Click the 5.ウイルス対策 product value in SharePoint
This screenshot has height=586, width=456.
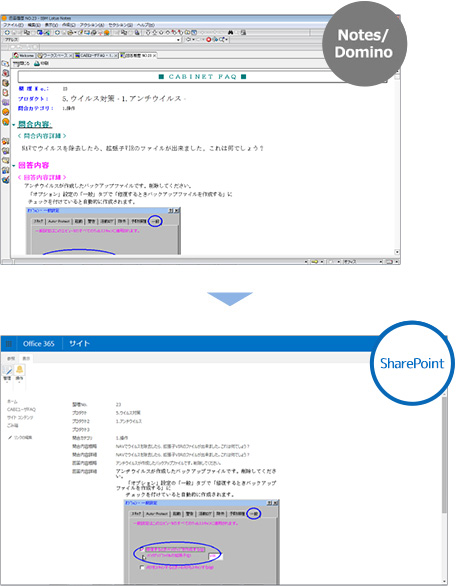point(128,413)
